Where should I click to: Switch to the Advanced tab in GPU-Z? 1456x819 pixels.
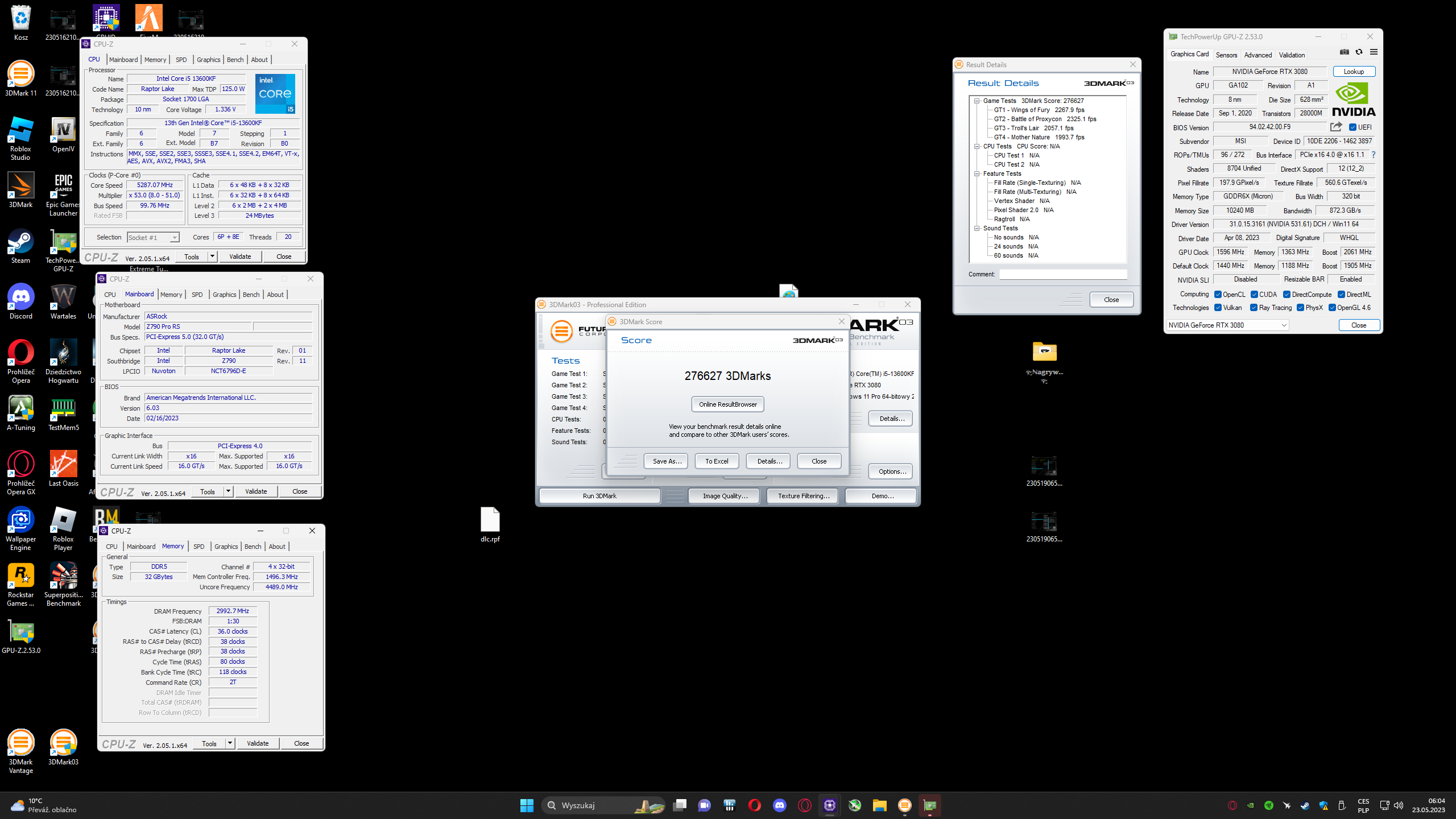tap(1258, 55)
